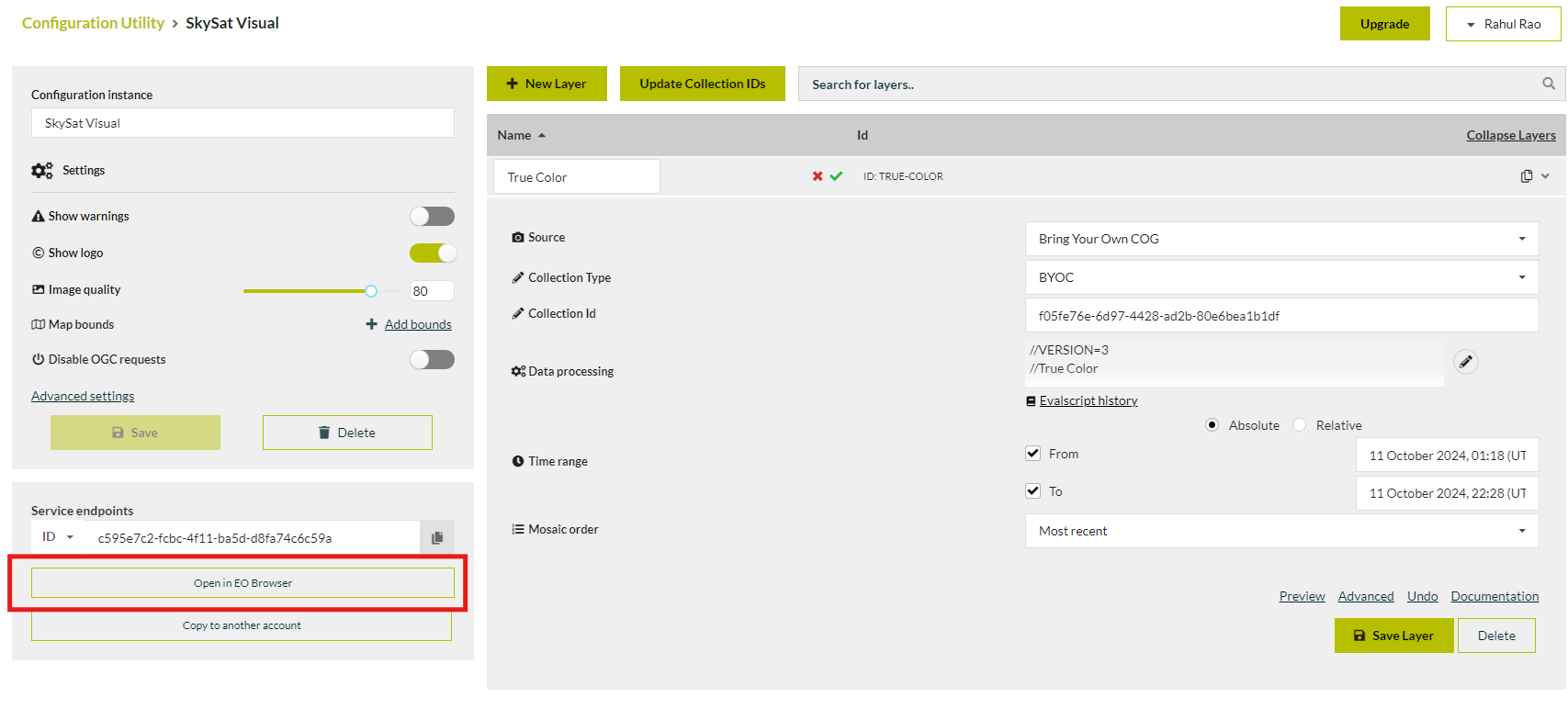Go to Configuration Utility breadcrumb
The image size is (1568, 709).
click(x=93, y=23)
